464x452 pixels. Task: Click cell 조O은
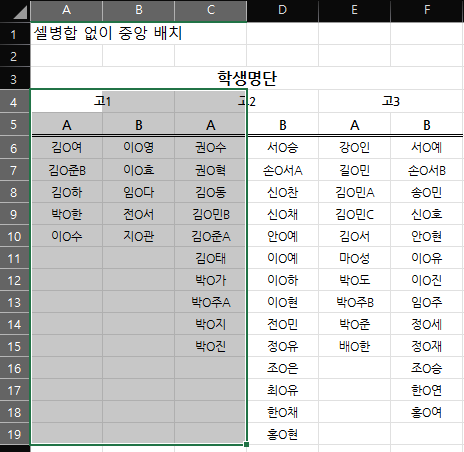(282, 368)
